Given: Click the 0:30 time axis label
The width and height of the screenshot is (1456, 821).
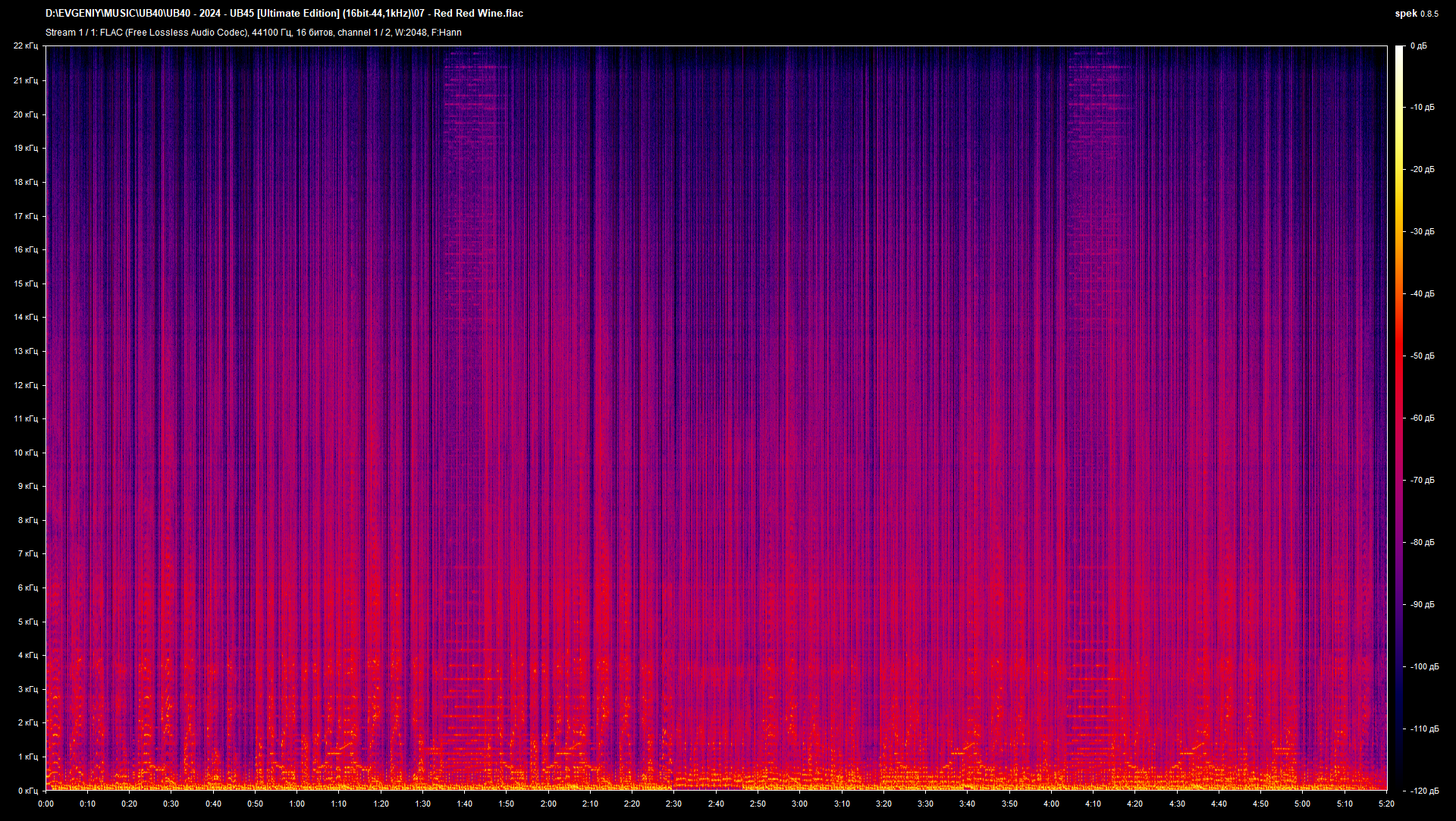Looking at the screenshot, I should 171,804.
